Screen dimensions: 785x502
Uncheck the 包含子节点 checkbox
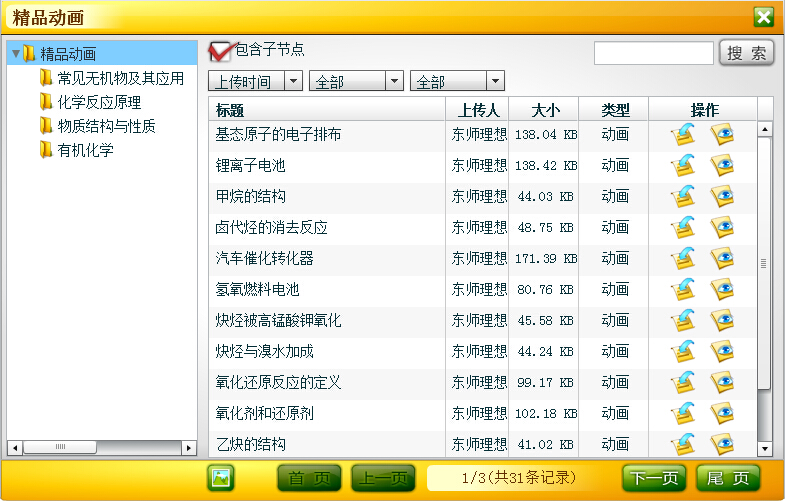coord(218,51)
